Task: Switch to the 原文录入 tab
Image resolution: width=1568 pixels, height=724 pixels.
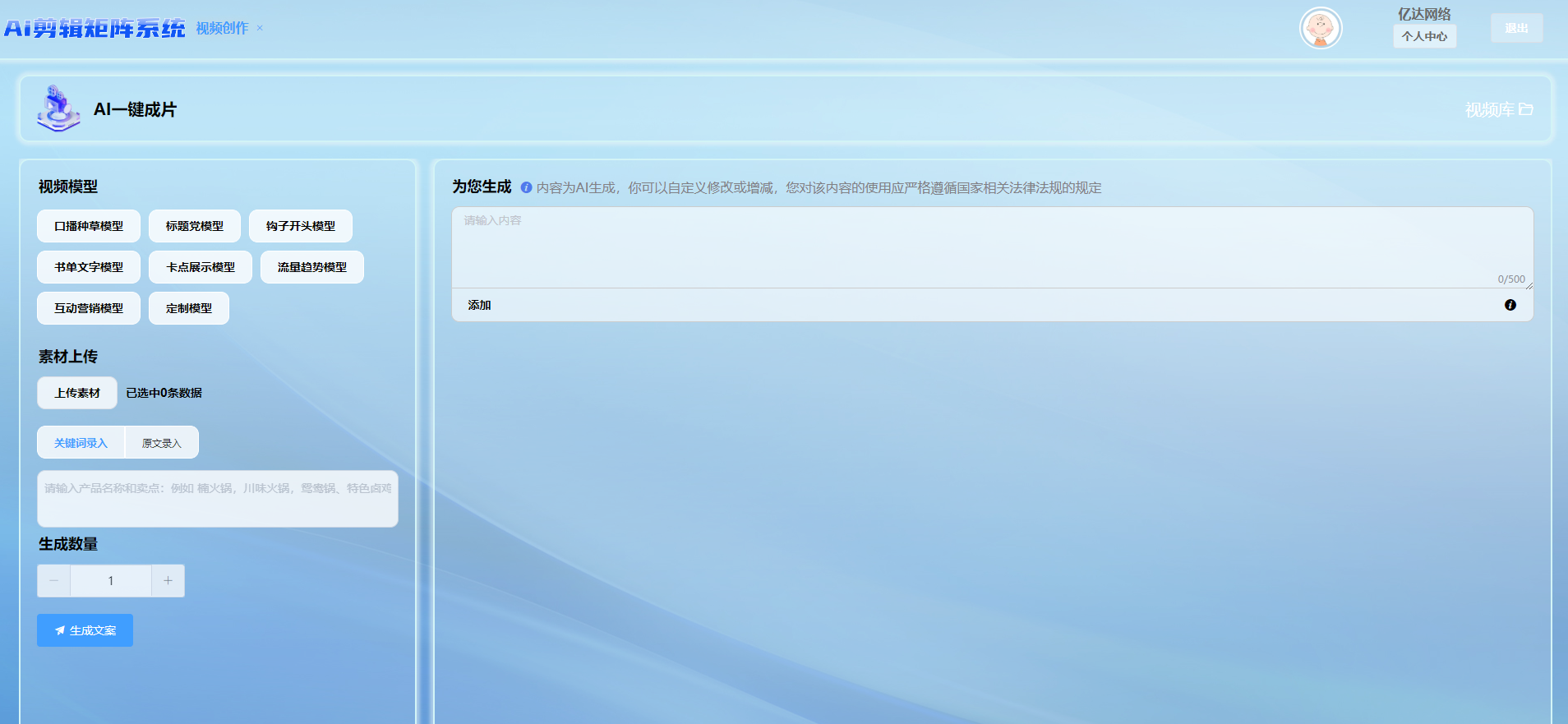Action: tap(161, 443)
